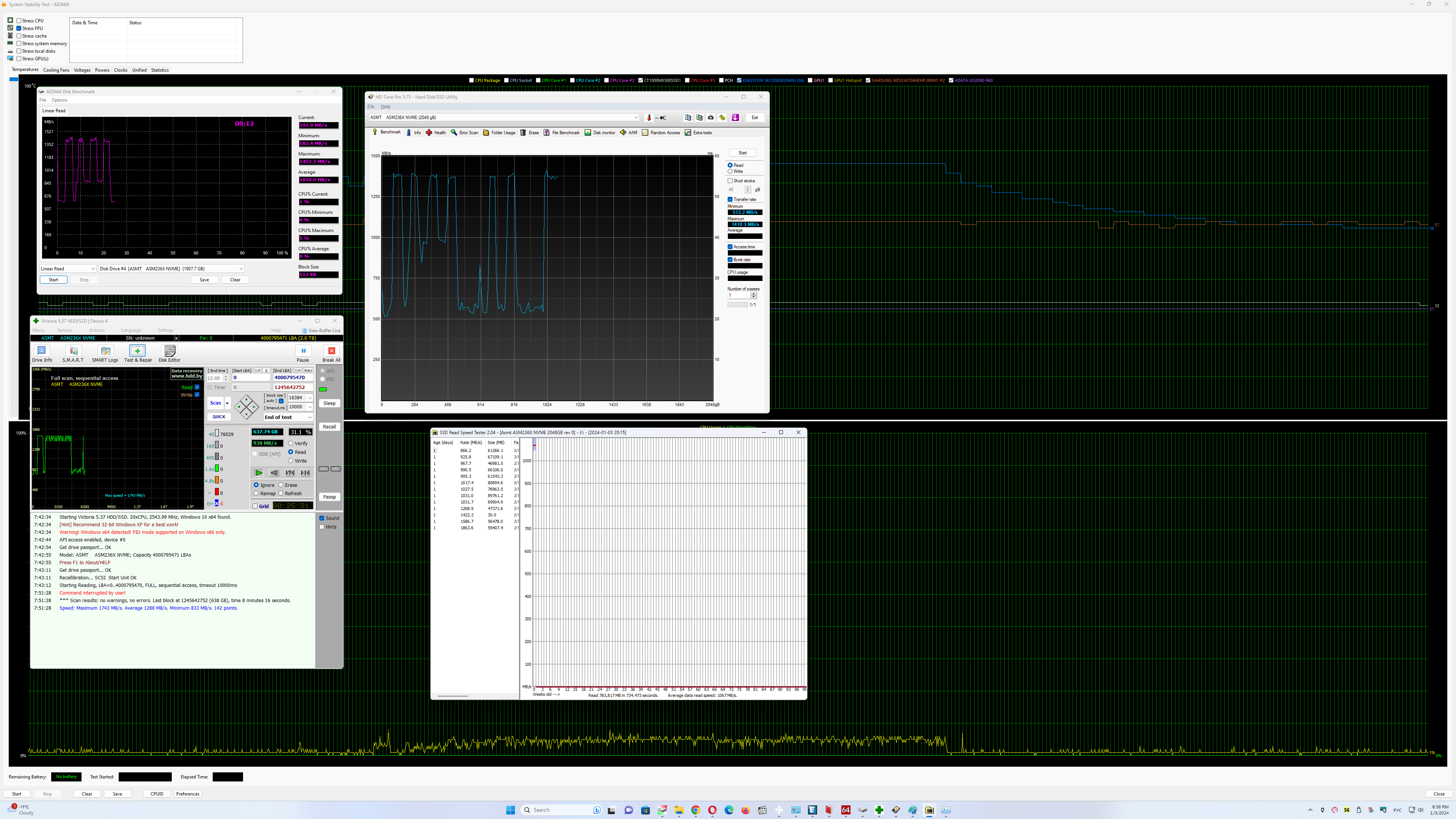The height and width of the screenshot is (819, 1456).
Task: Toggle the Grid checkbox in Victoria
Action: point(255,507)
